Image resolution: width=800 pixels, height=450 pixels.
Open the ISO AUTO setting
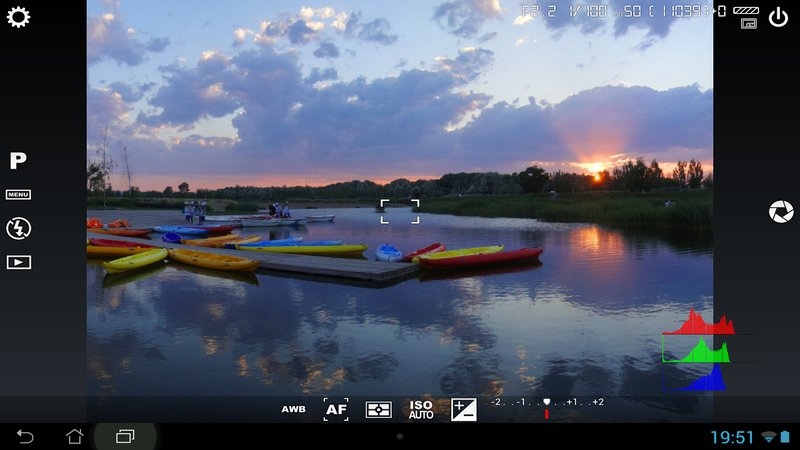click(421, 409)
